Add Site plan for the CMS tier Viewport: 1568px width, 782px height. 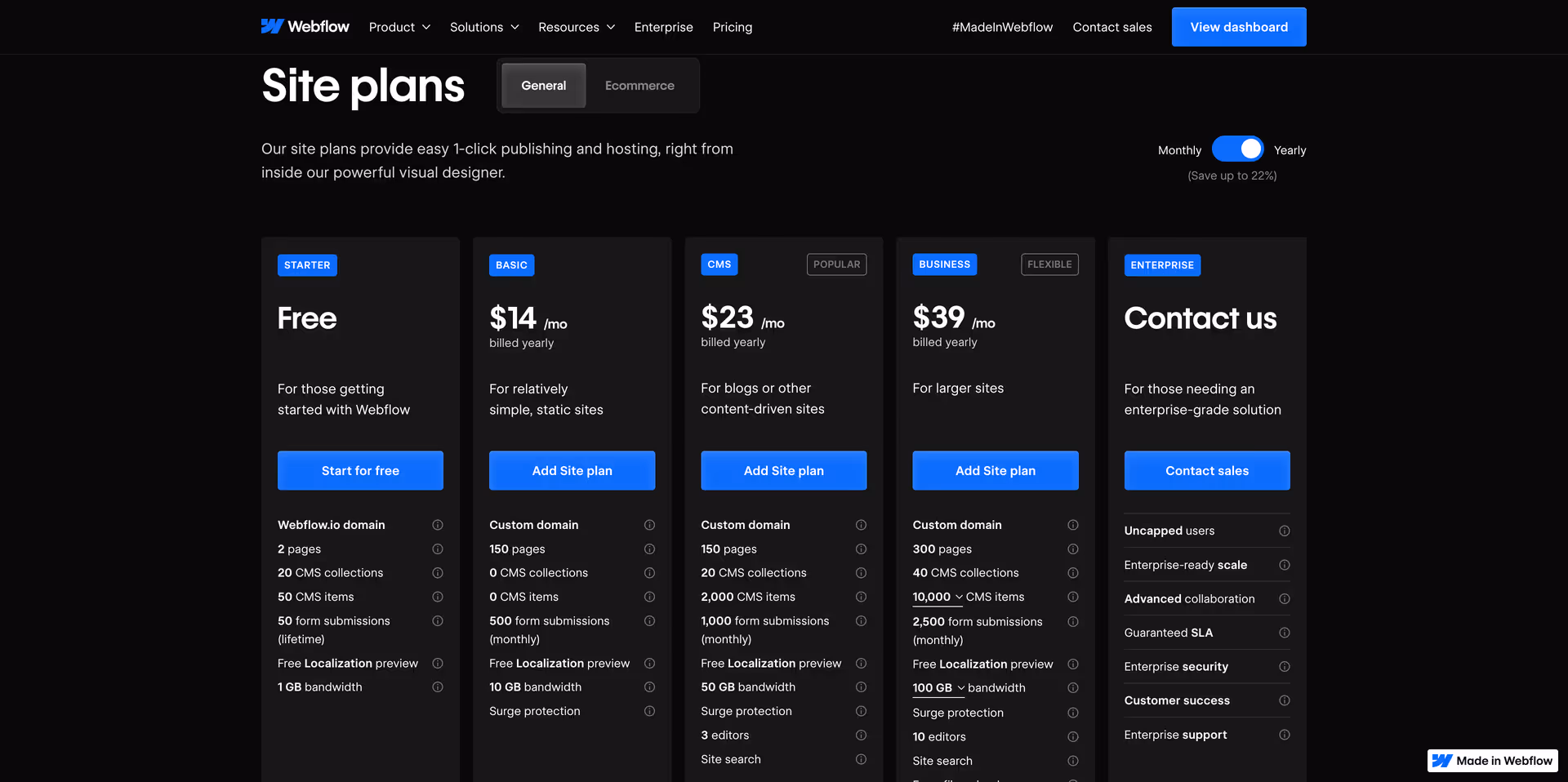784,470
